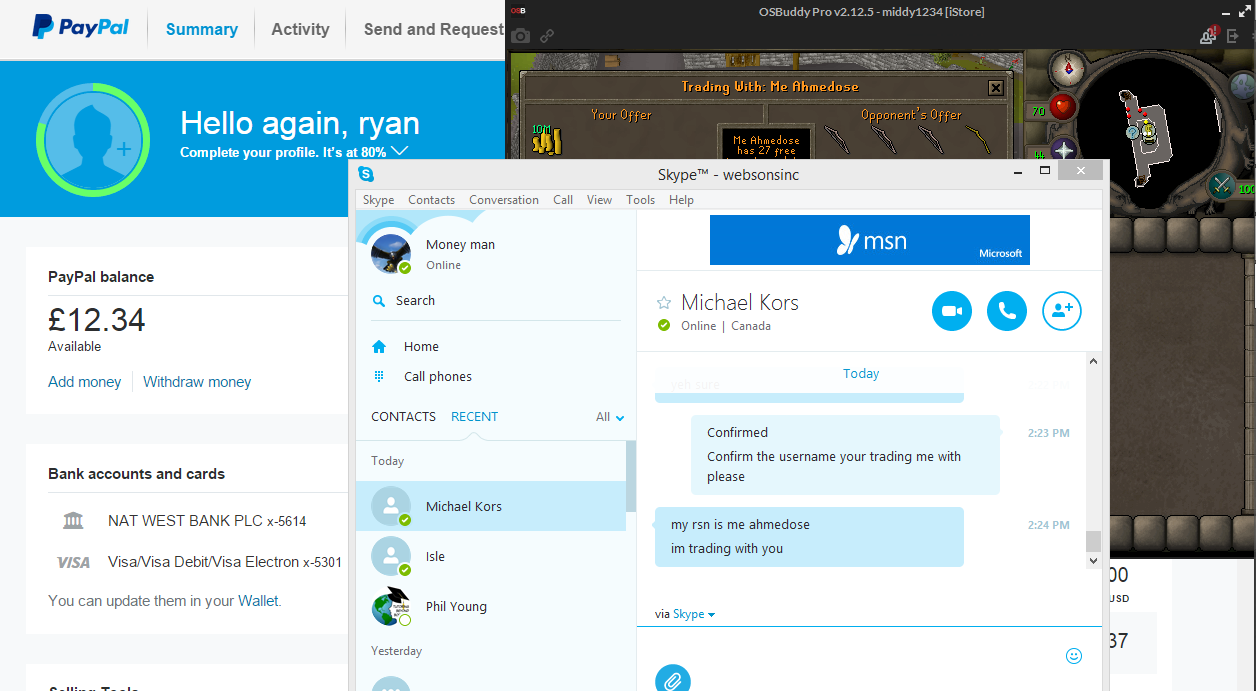
Task: Open PayPal Summary tab
Action: coord(202,29)
